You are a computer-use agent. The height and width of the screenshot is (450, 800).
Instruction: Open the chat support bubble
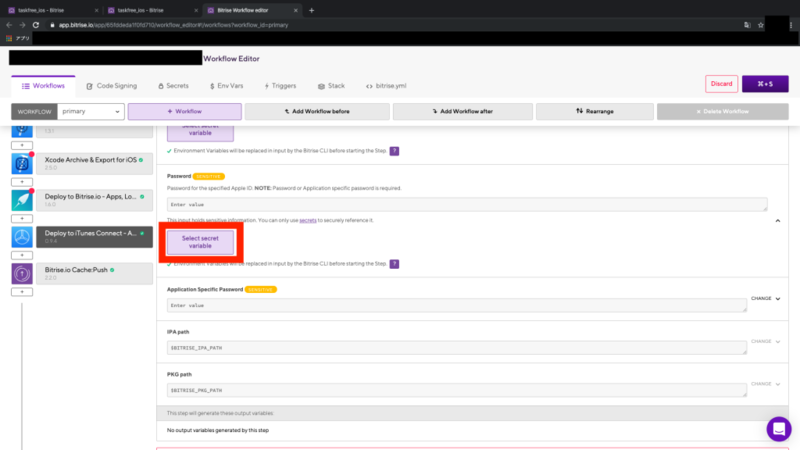(x=779, y=429)
